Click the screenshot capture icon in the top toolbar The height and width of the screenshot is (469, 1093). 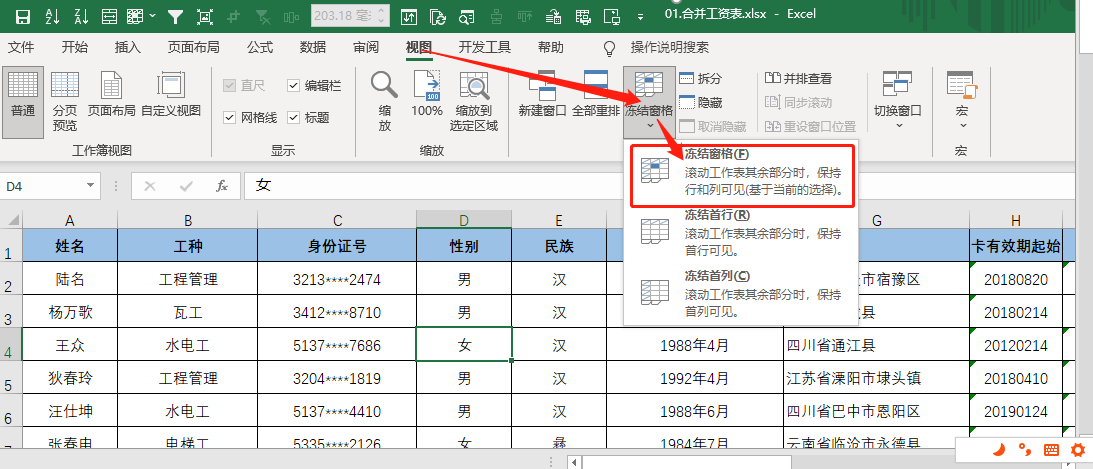pos(205,15)
